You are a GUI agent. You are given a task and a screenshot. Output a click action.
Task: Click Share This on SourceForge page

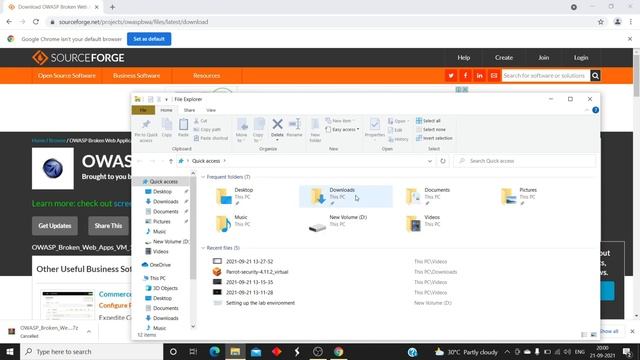(x=108, y=226)
